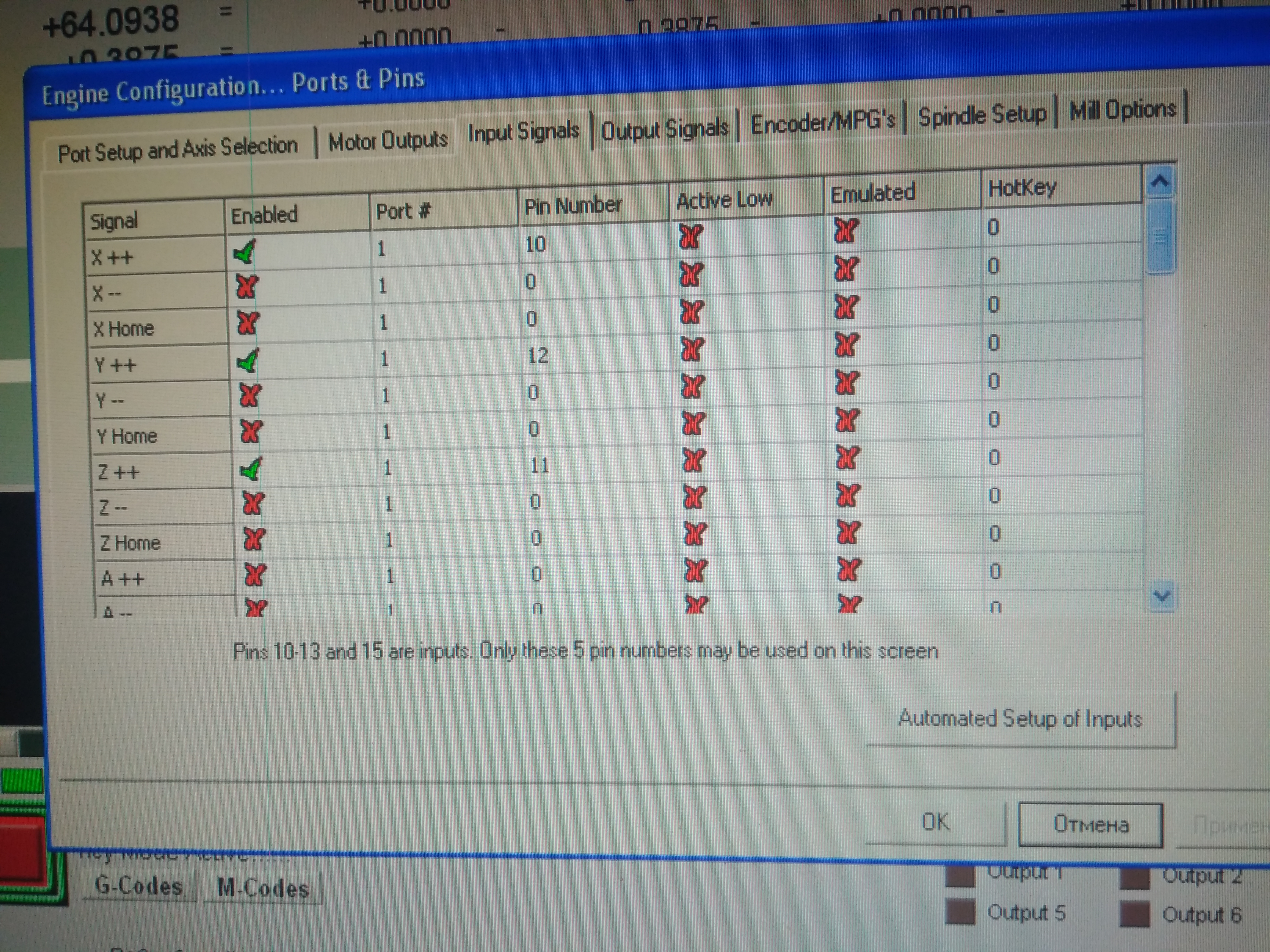Toggle Active Low for Z++ row

[x=694, y=460]
